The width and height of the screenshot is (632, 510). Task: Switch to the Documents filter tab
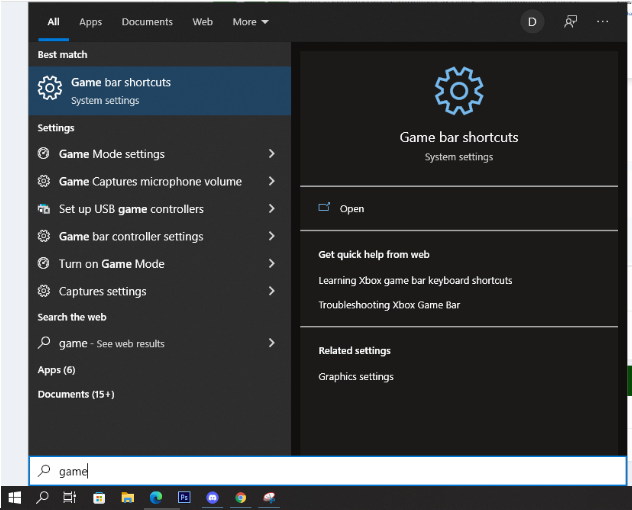[147, 22]
